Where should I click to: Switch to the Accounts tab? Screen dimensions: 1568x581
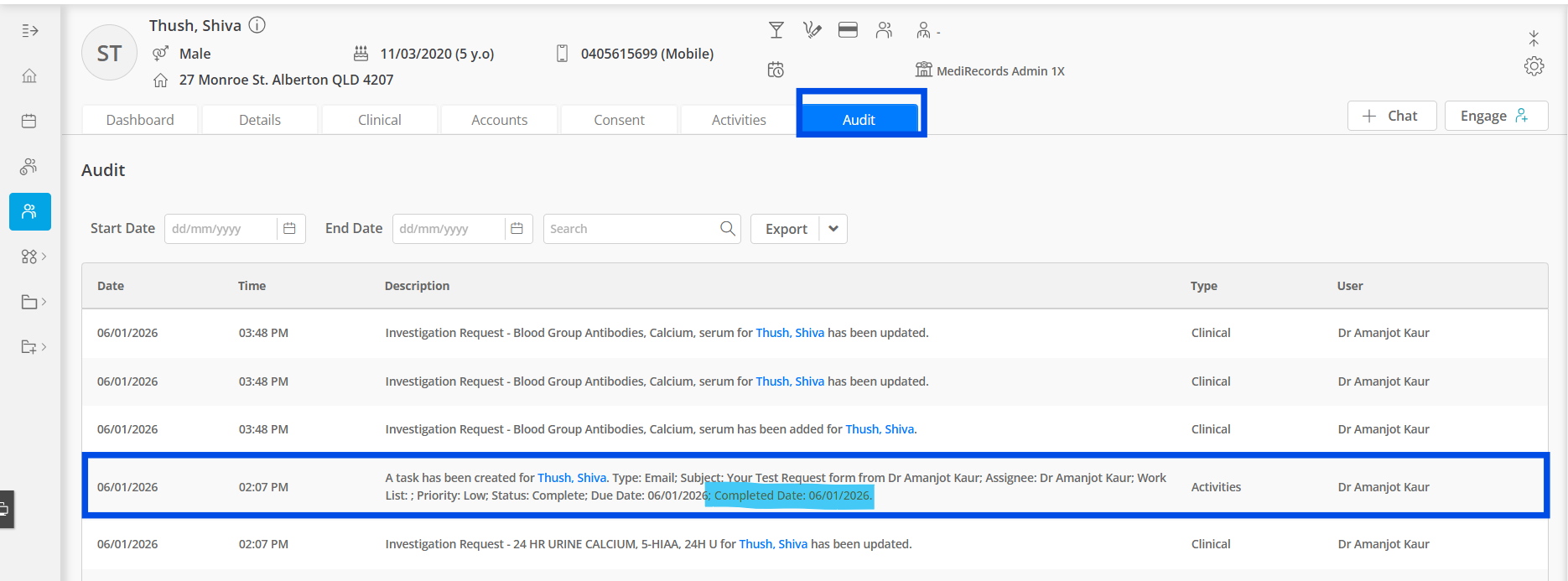coord(500,120)
